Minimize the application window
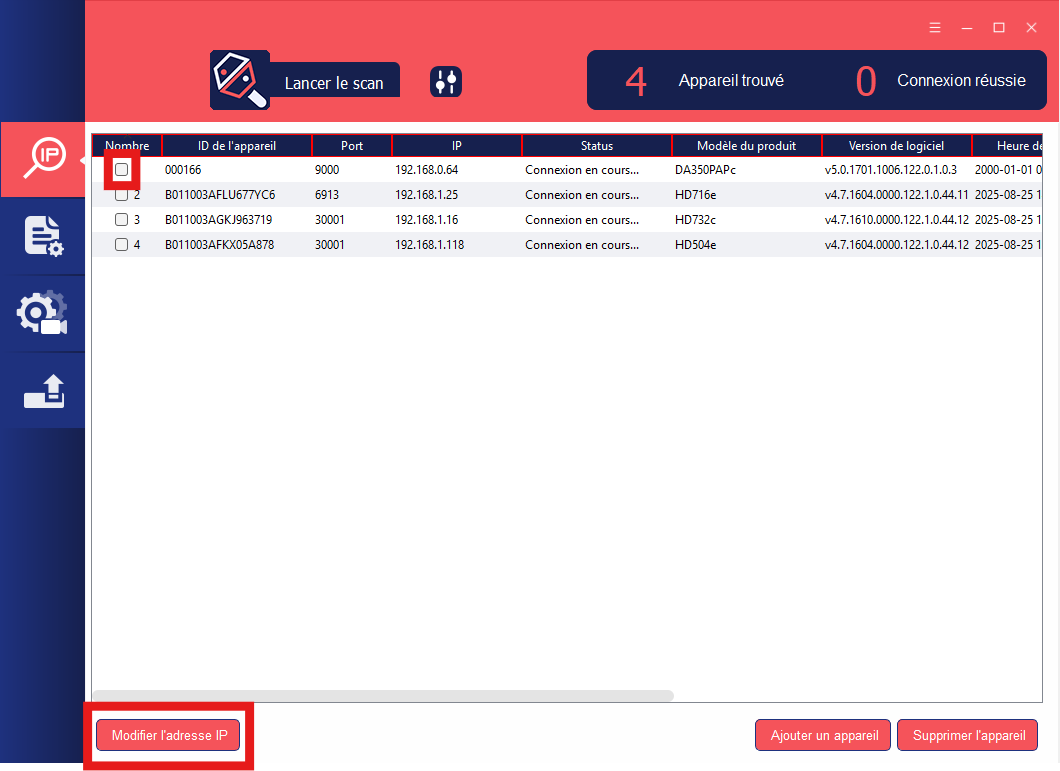 967,28
